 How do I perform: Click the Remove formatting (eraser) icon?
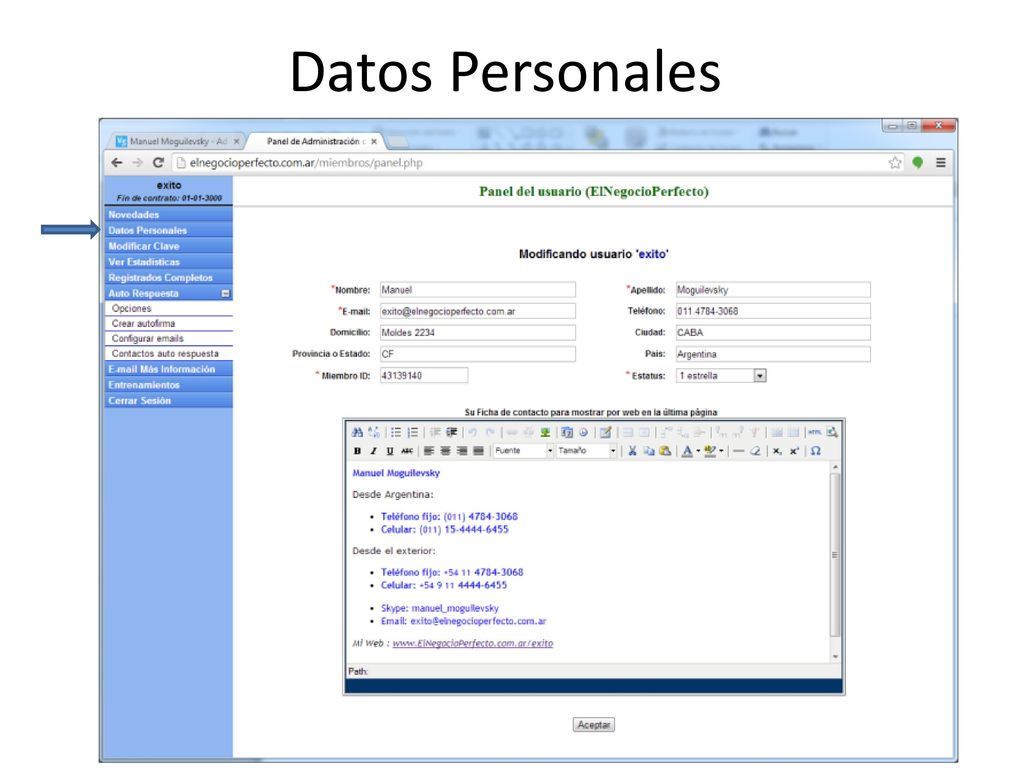pyautogui.click(x=756, y=451)
